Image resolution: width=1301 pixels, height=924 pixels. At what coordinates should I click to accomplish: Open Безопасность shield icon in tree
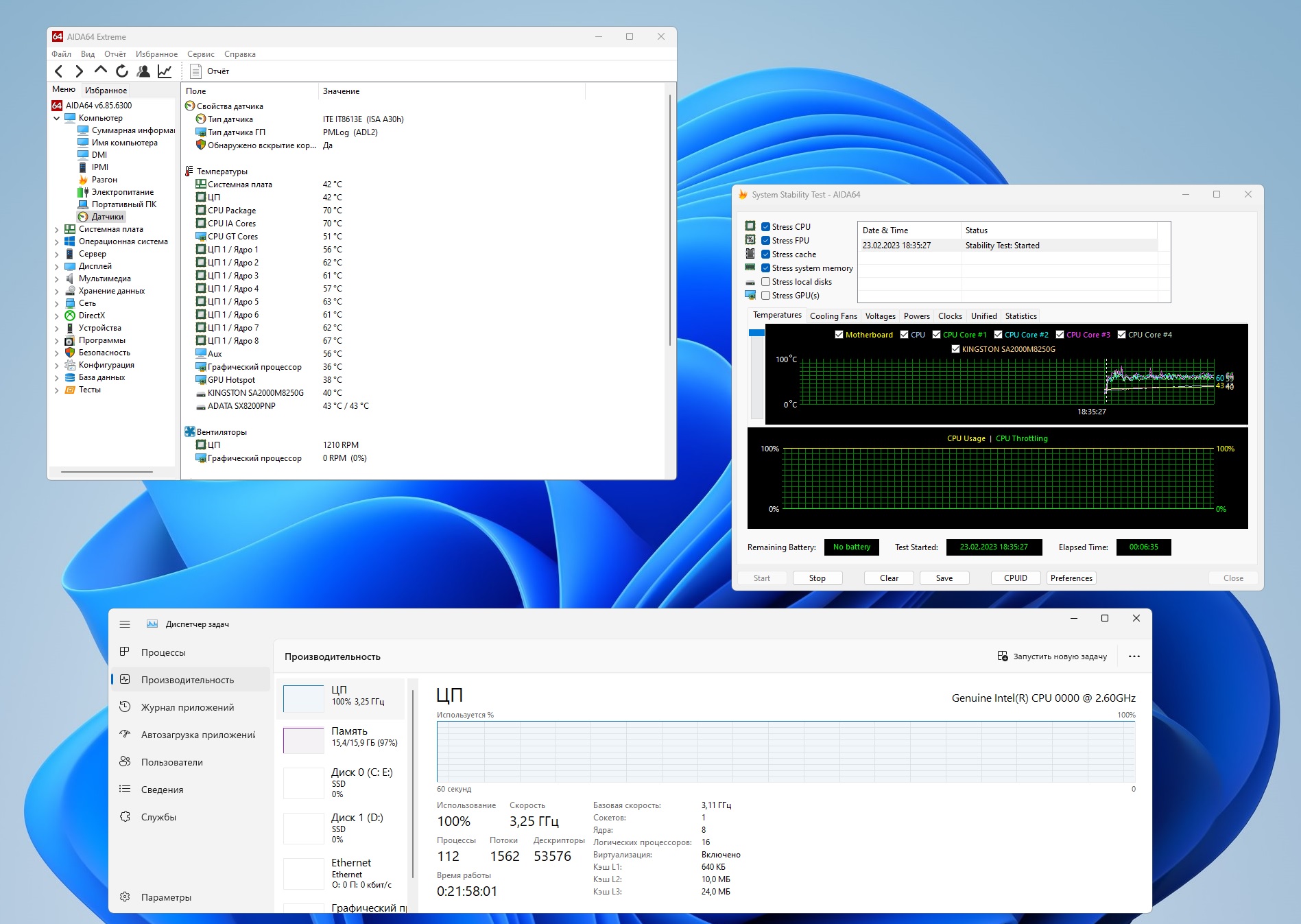[x=70, y=353]
